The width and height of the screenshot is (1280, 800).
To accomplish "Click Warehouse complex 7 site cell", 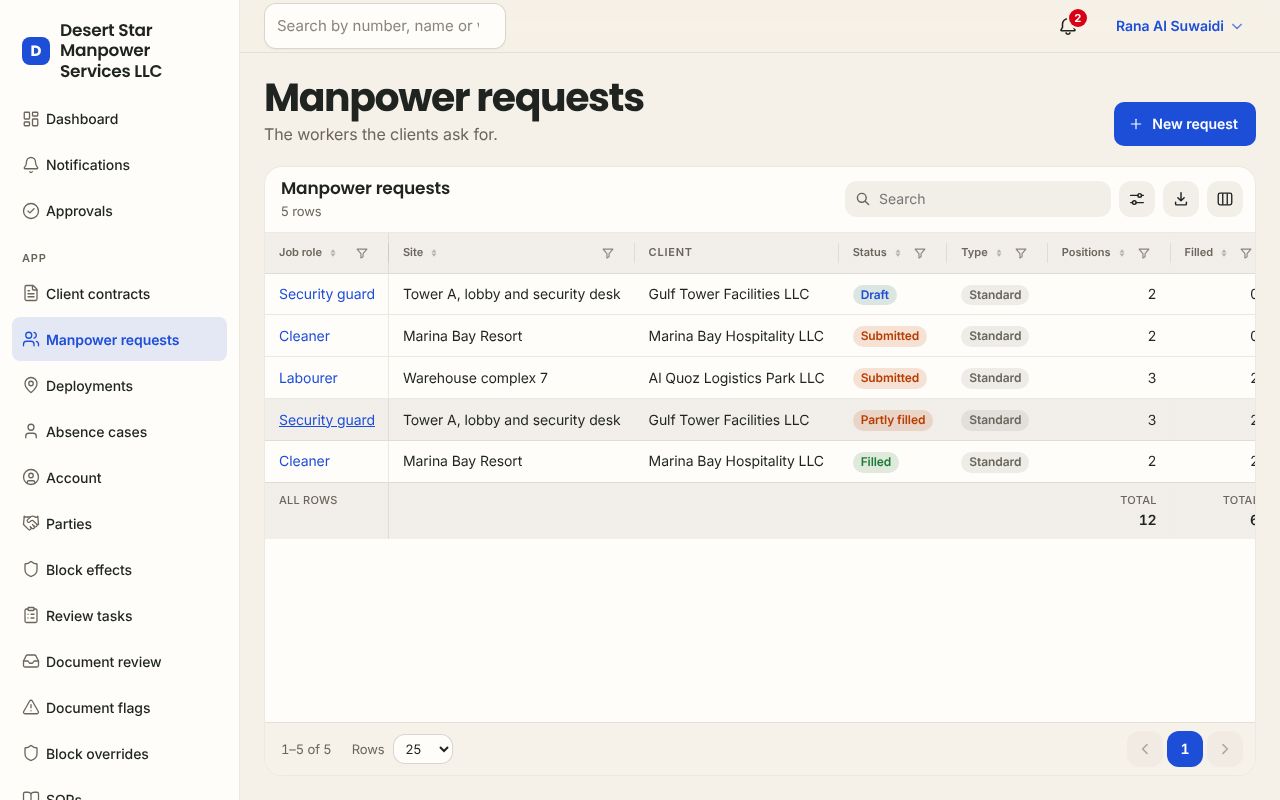I will click(476, 378).
